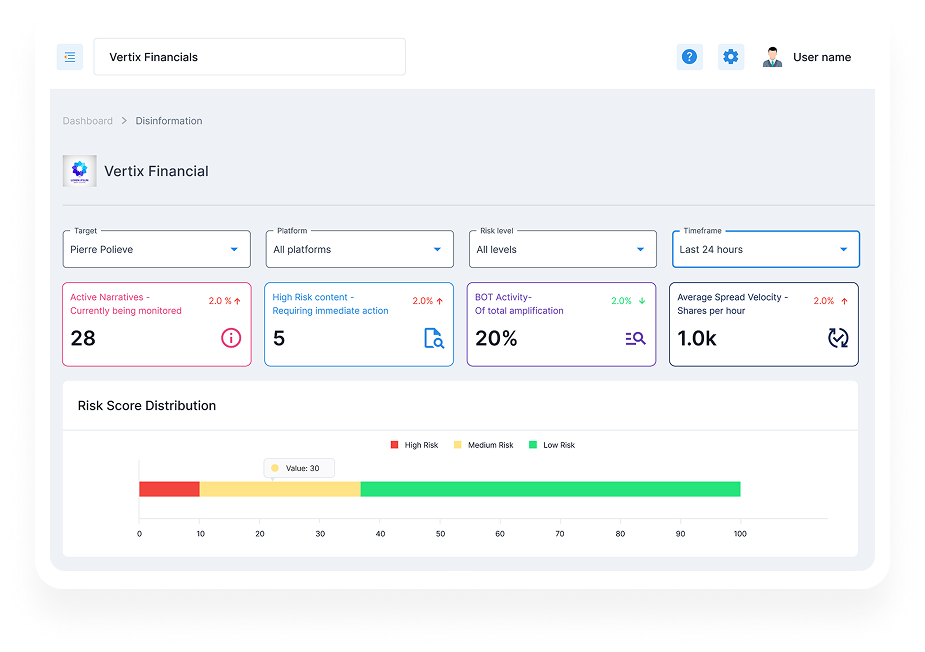
Task: Toggle Low Risk series in chart legend
Action: [552, 445]
